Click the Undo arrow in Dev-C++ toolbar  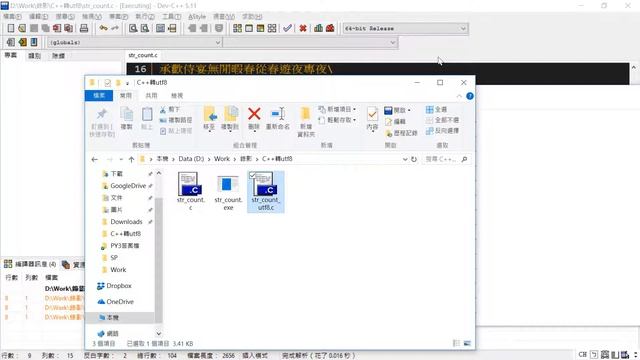pos(104,28)
